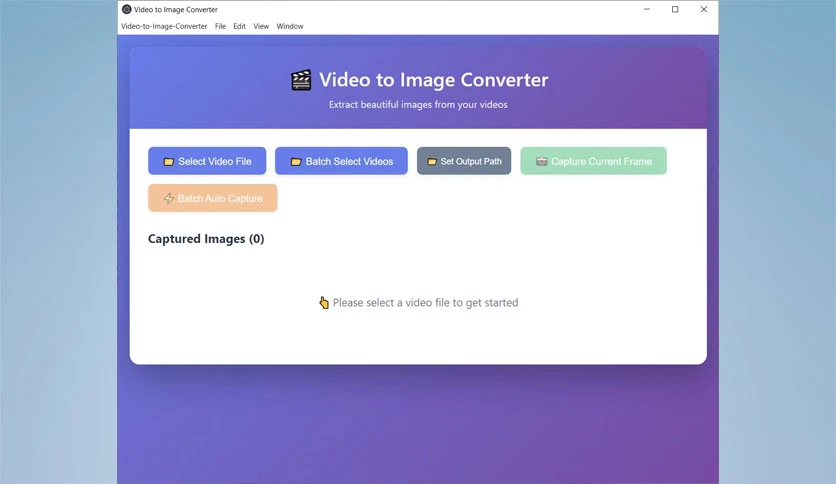836x484 pixels.
Task: Minimize the Video to Image Converter window
Action: pos(647,9)
